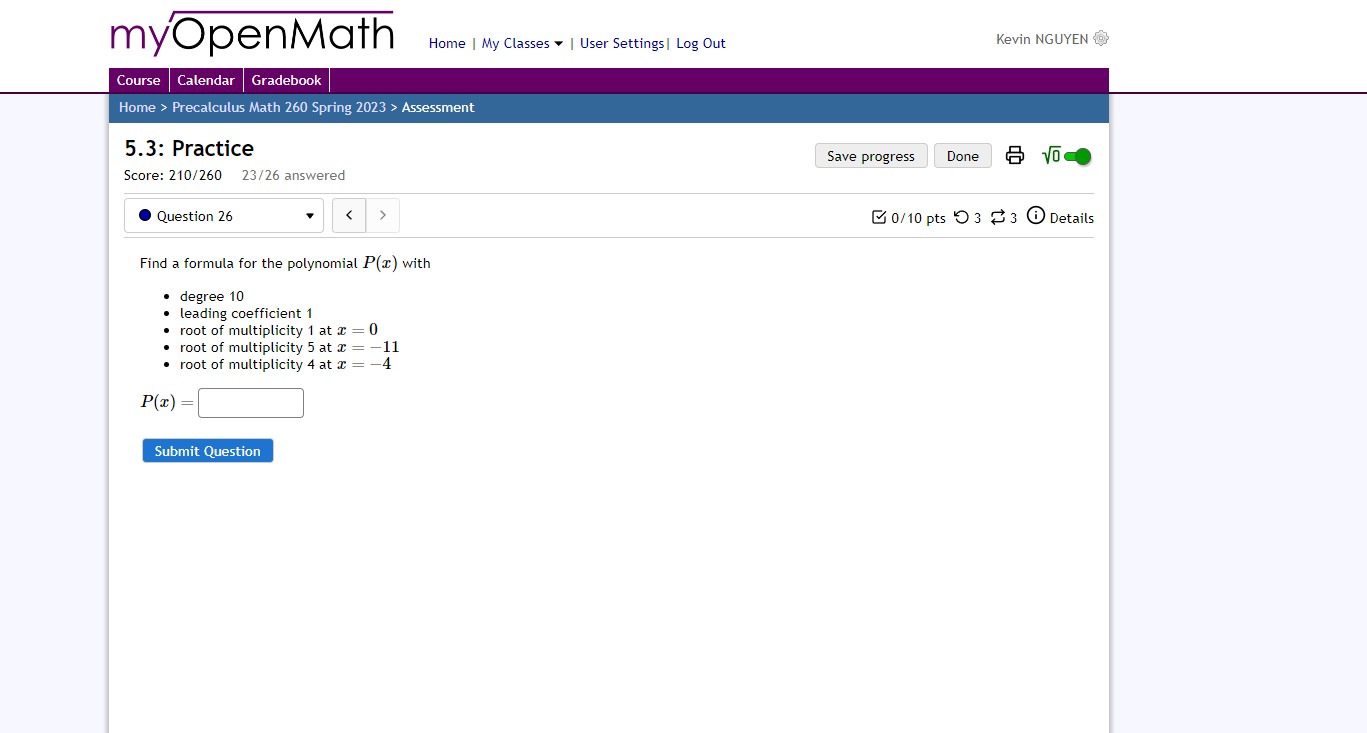Click the P(x) answer input field
This screenshot has height=733, width=1367.
point(250,402)
